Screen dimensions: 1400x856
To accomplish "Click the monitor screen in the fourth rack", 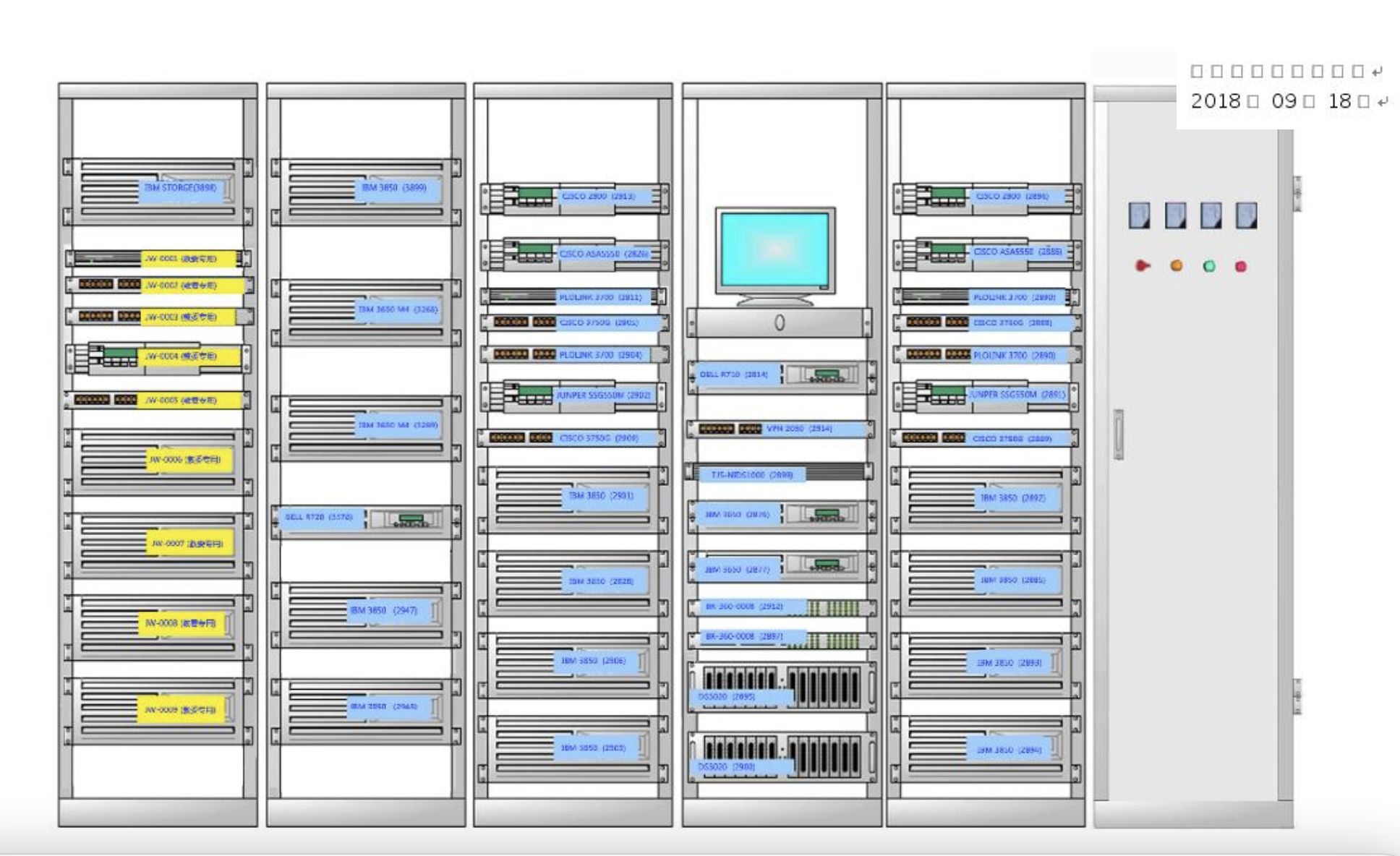I will coord(775,249).
